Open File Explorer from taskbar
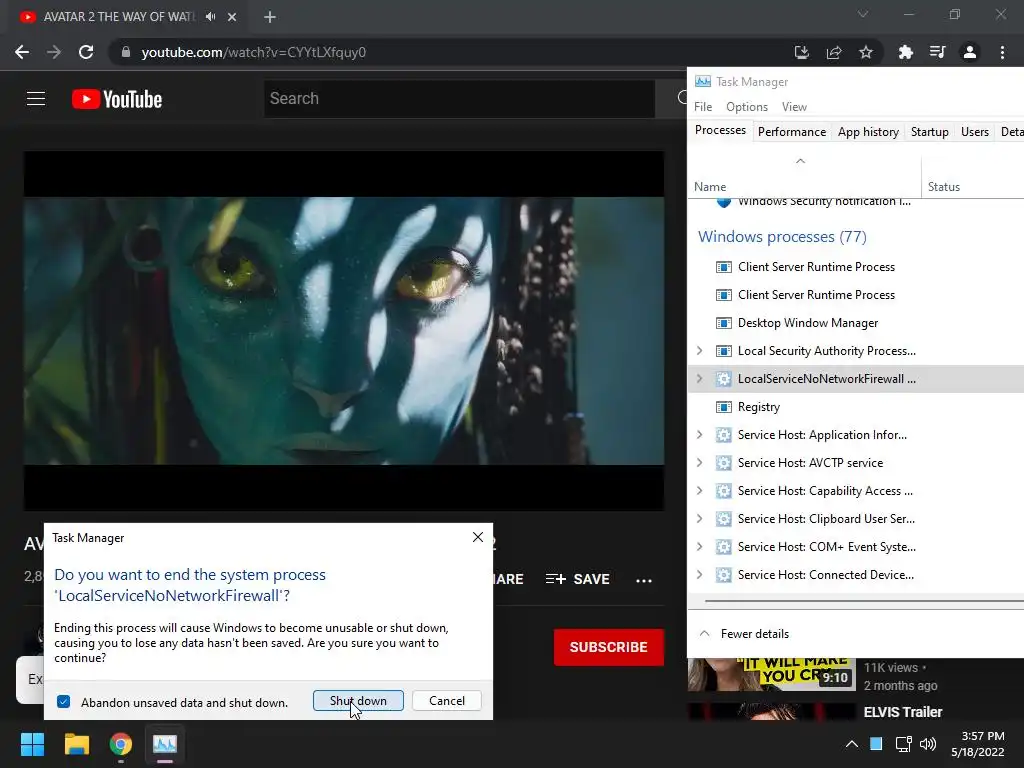Screen dimensions: 1024x768 click(x=76, y=744)
